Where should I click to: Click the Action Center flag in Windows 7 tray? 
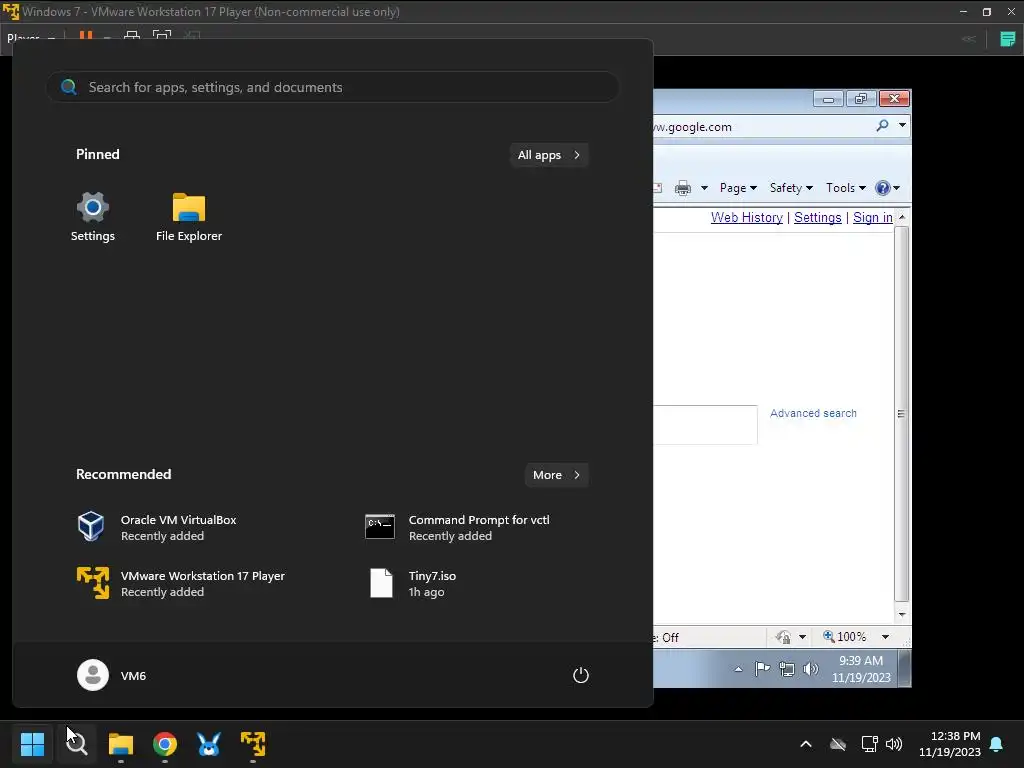(x=762, y=669)
